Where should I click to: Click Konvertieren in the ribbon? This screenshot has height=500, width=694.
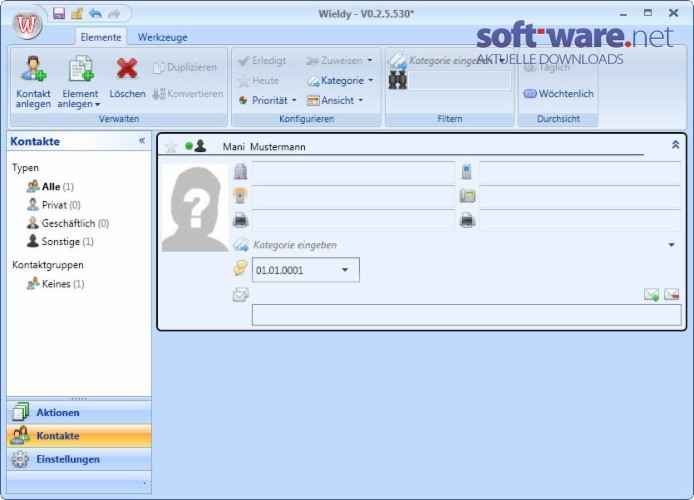187,94
